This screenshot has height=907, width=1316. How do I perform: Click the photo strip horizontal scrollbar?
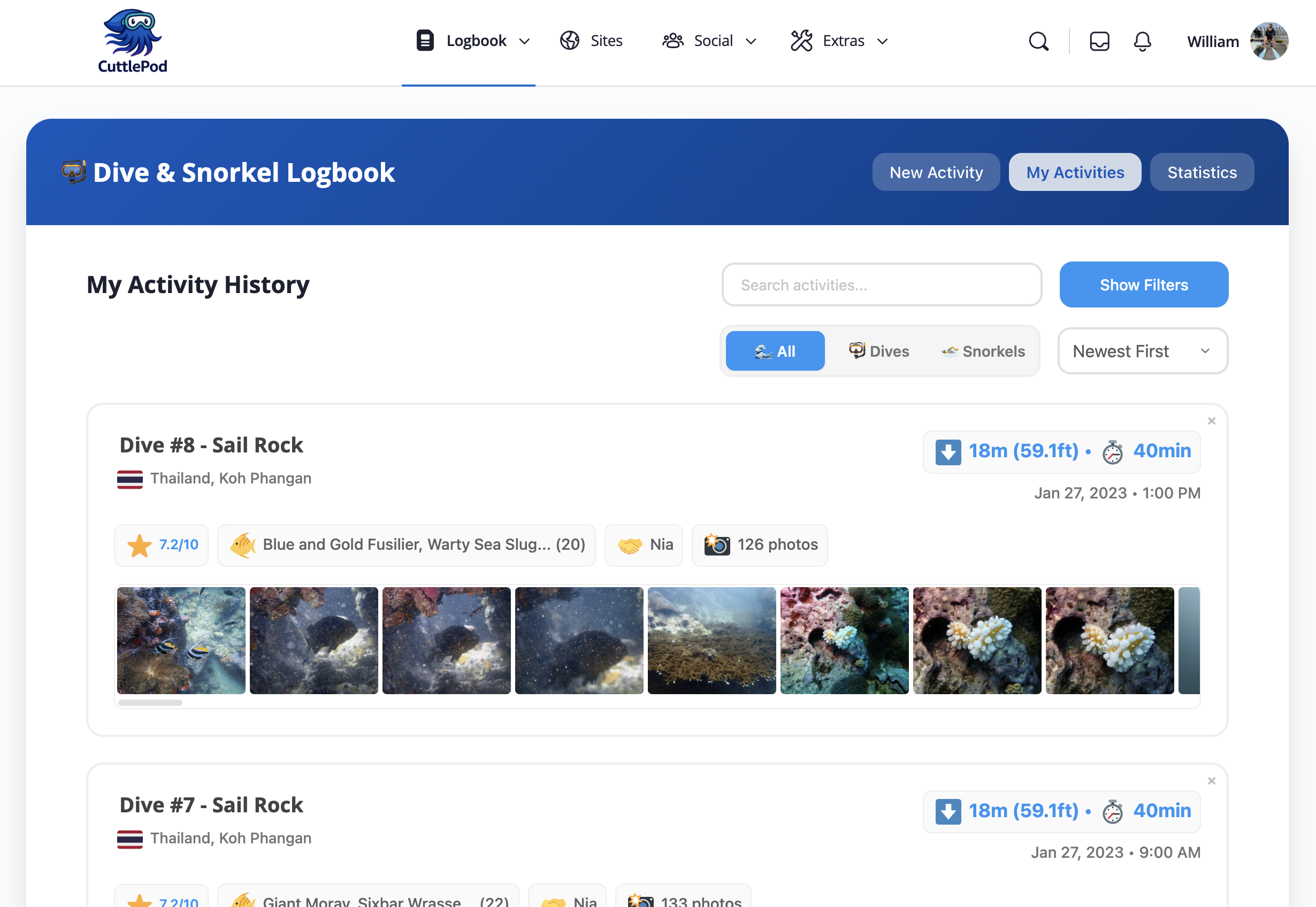[x=151, y=703]
